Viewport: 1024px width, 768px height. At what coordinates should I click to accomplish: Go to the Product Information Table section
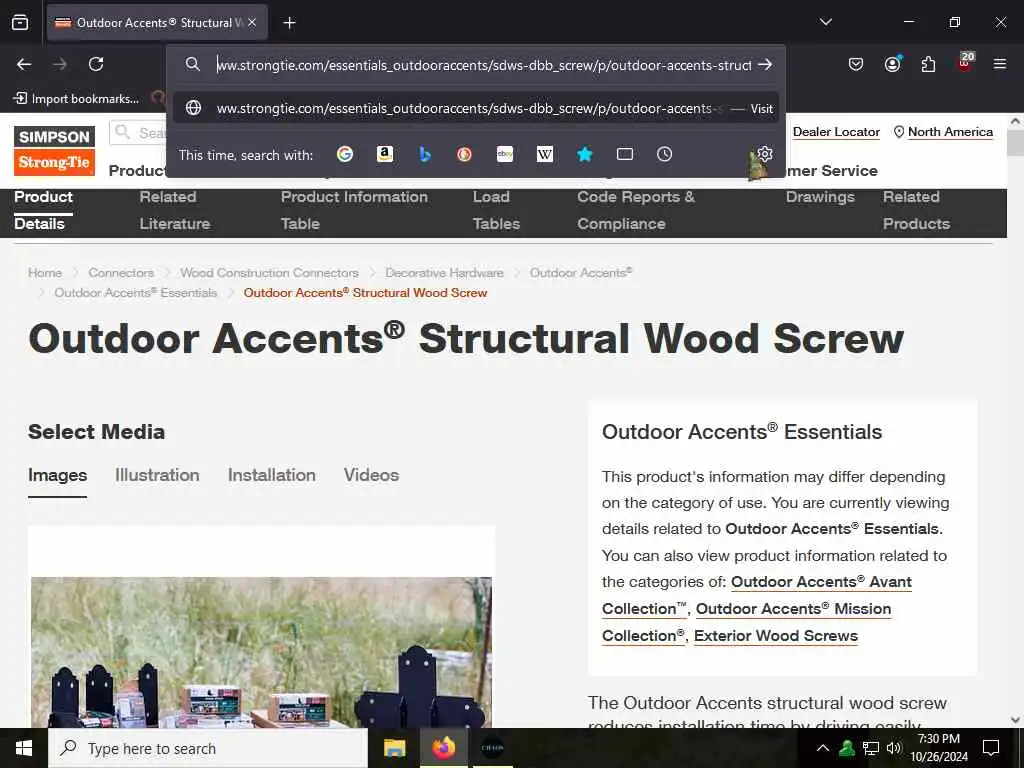(x=354, y=210)
